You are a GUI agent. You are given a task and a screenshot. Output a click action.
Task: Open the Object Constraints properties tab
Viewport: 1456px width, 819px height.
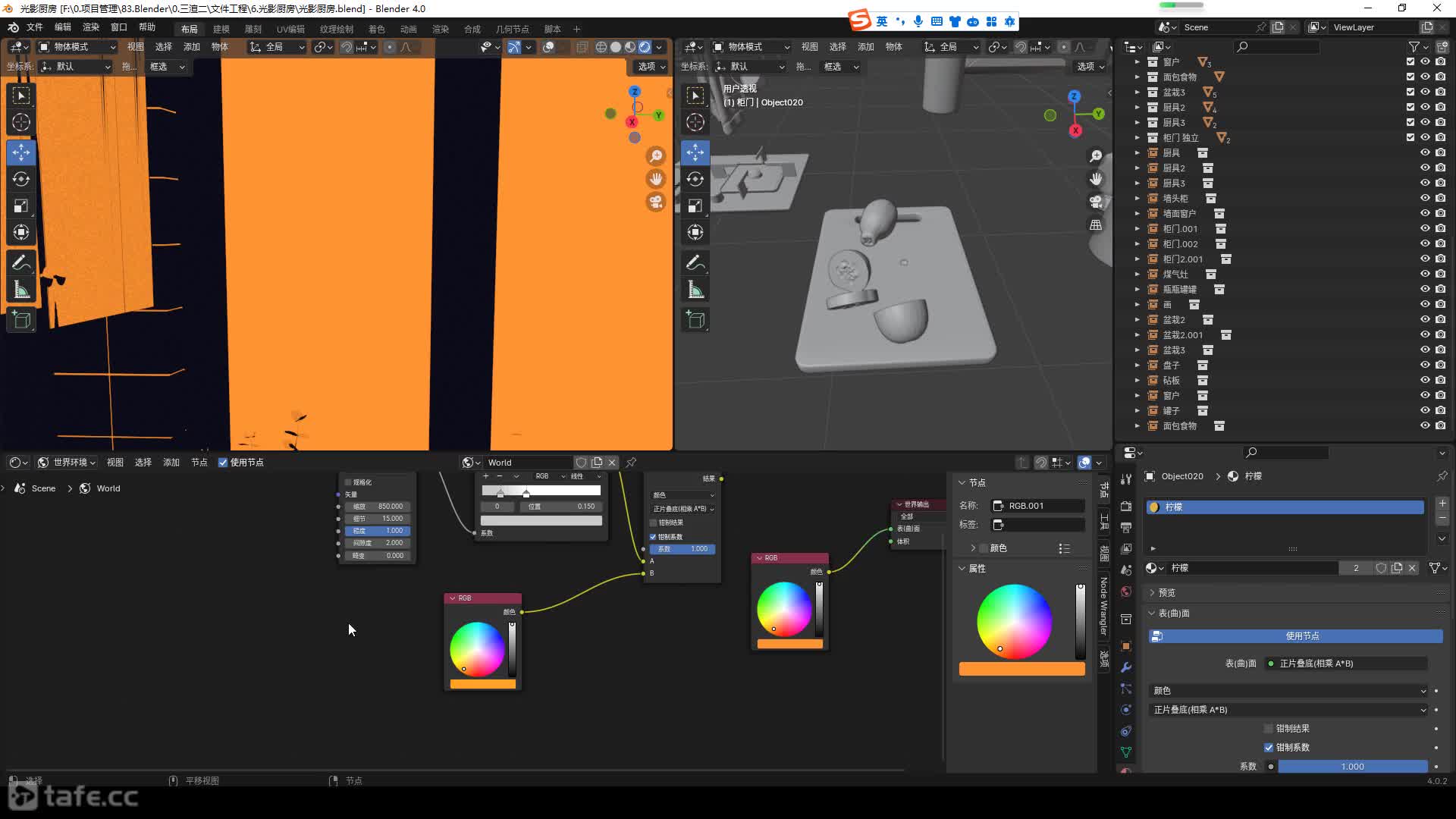point(1126,731)
